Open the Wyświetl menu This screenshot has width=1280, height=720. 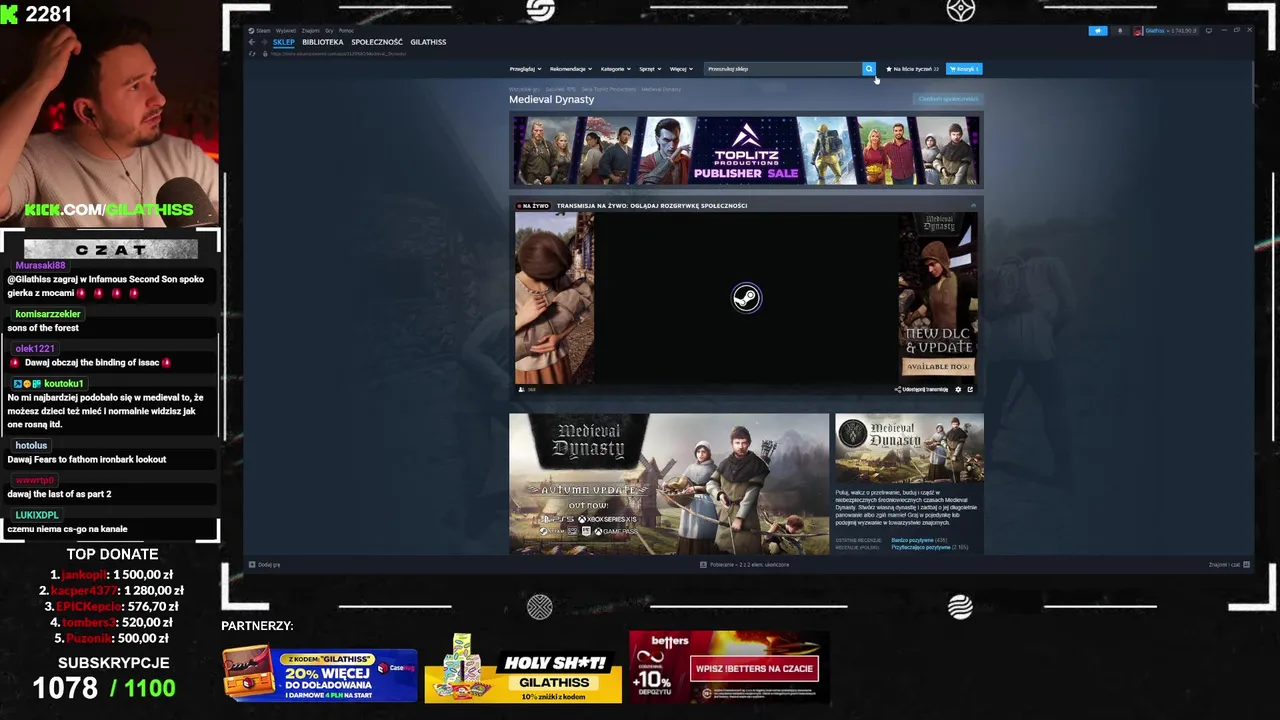(286, 31)
